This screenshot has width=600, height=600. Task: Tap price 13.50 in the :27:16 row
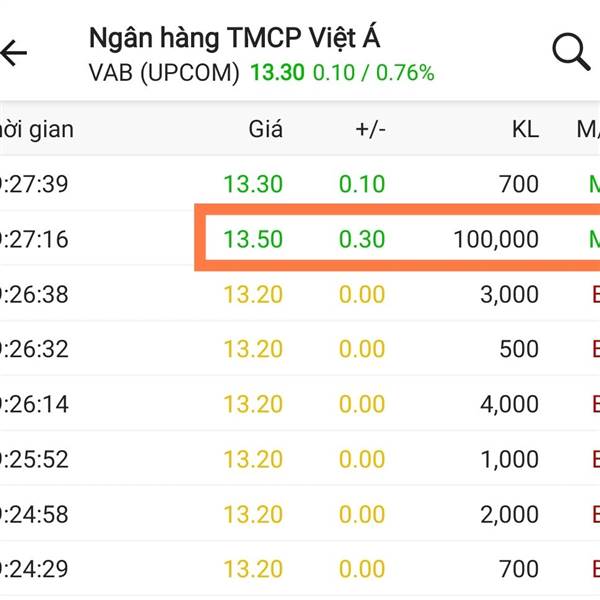pyautogui.click(x=253, y=239)
